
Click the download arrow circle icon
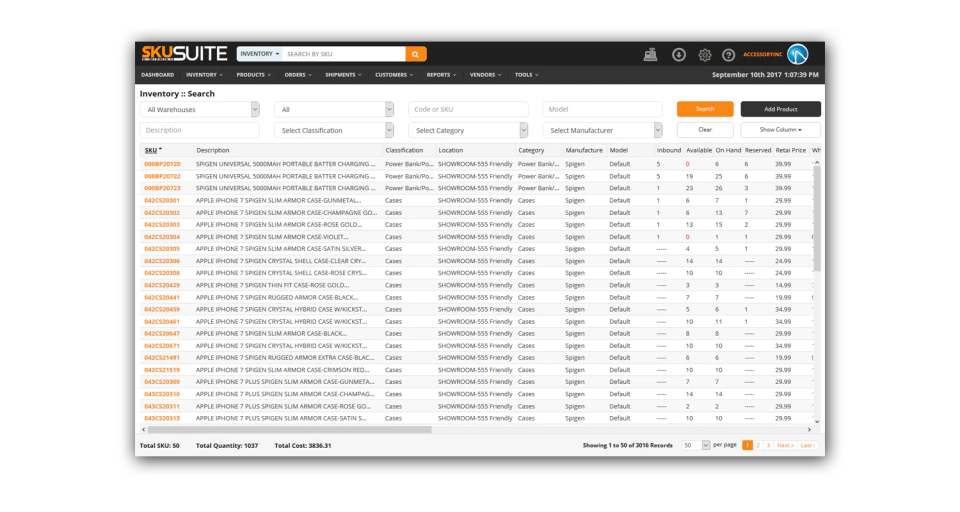click(x=678, y=55)
